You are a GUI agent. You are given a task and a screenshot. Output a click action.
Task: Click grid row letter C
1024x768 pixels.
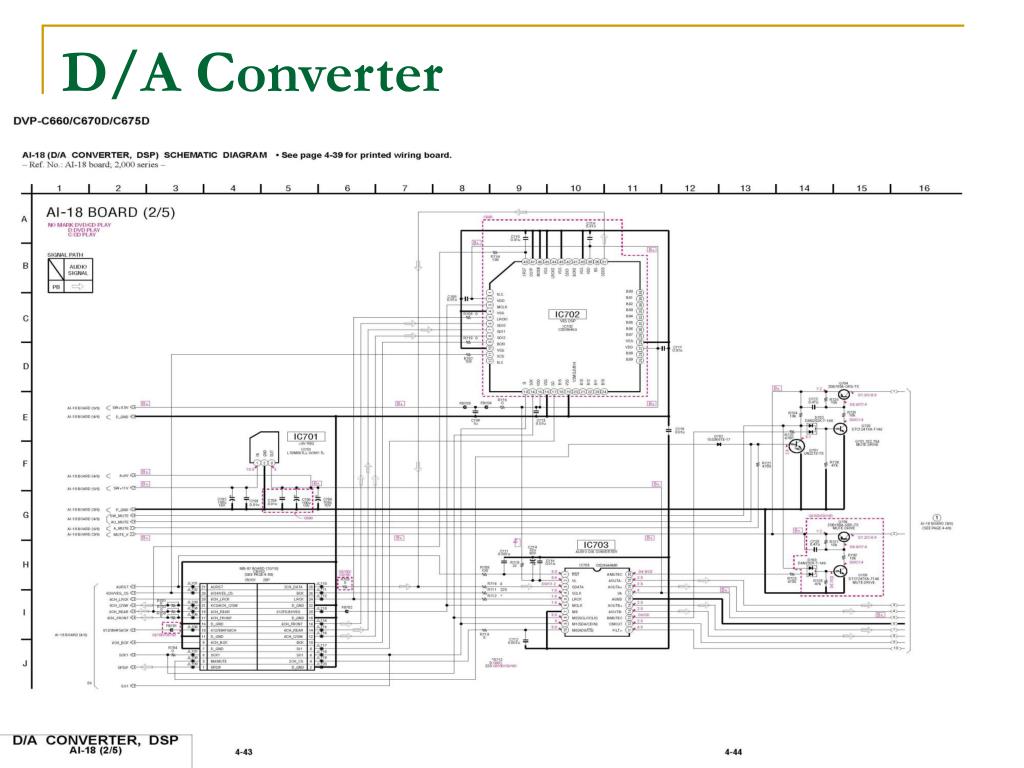[25, 319]
